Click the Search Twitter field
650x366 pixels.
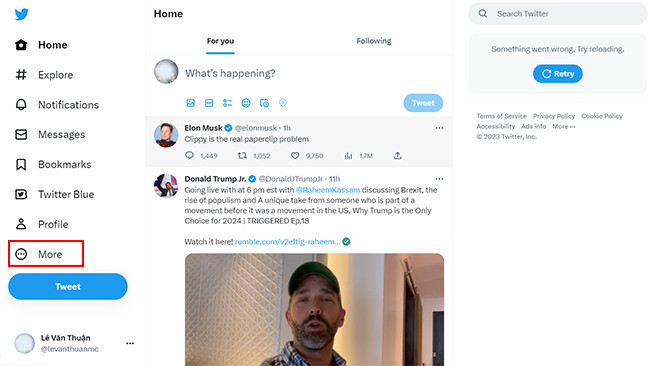558,14
